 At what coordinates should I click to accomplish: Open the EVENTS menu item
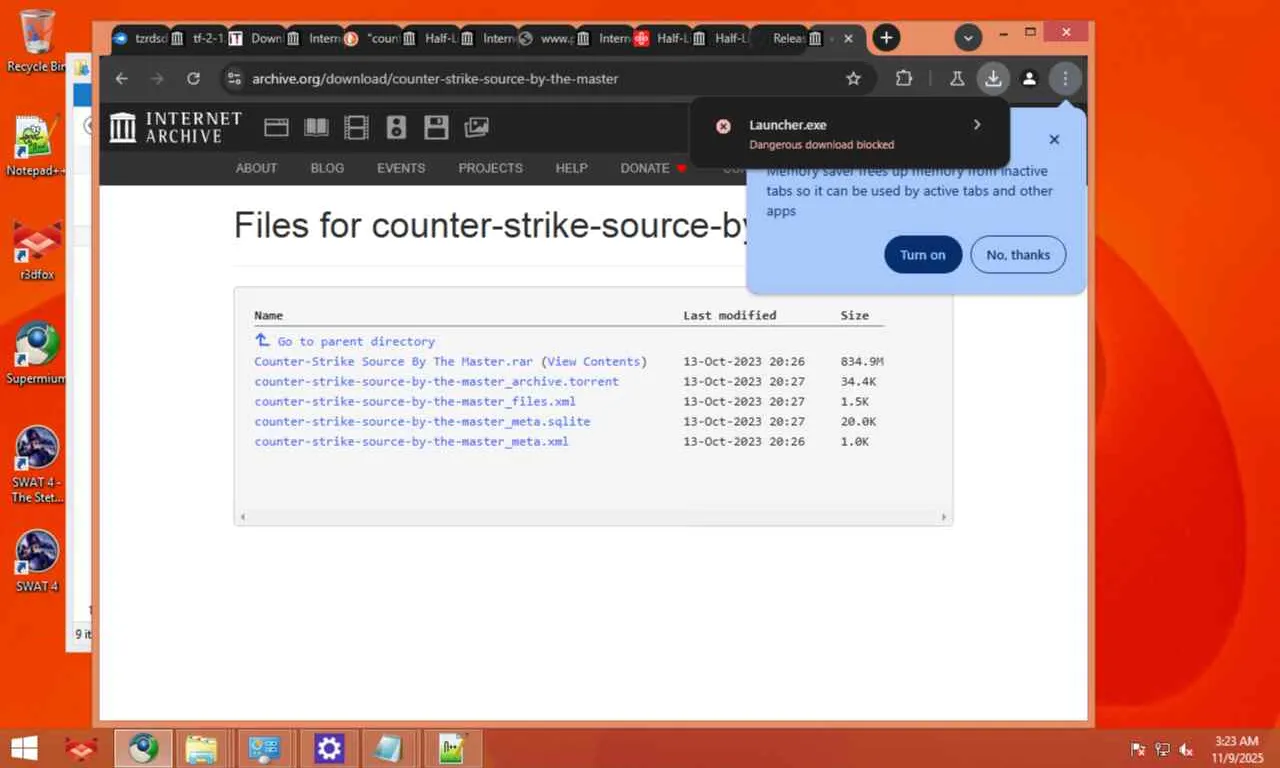[401, 168]
